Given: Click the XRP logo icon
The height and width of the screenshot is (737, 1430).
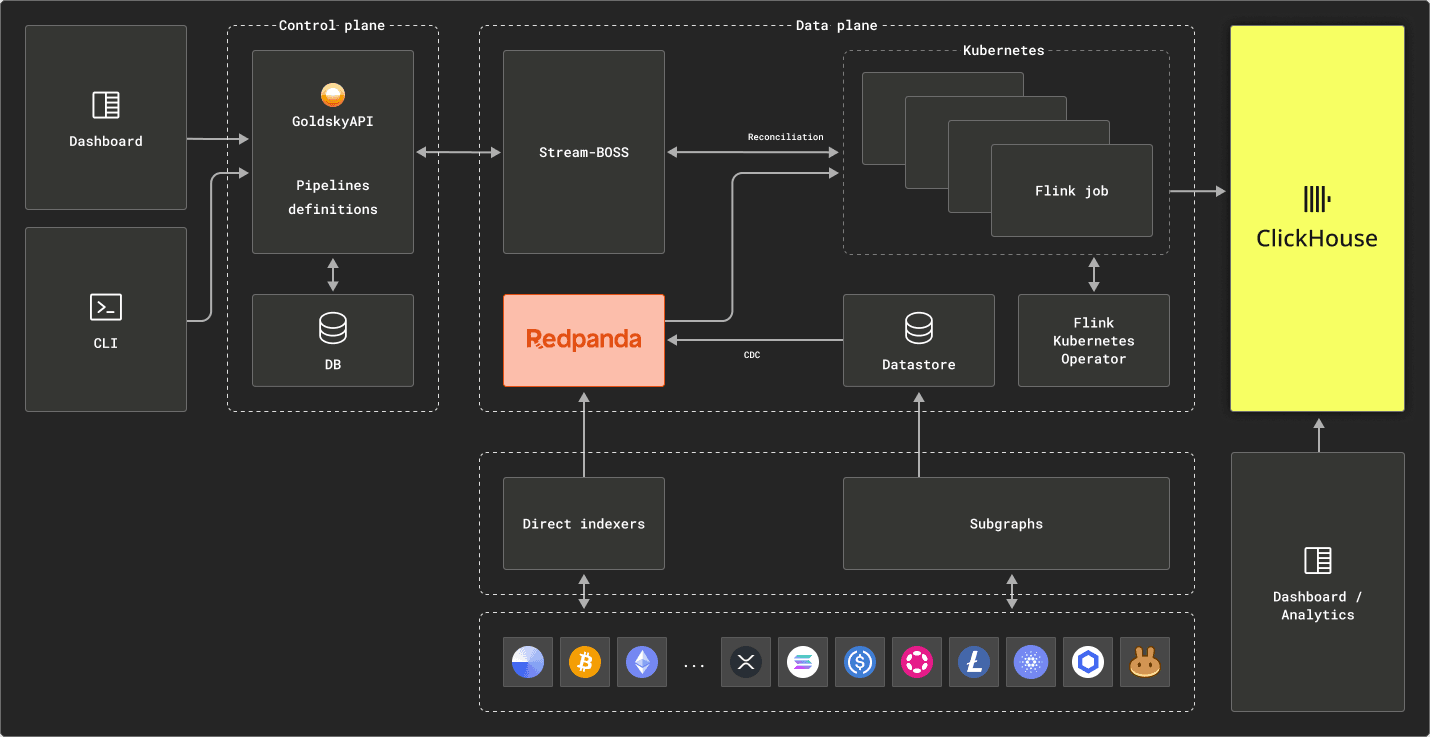Looking at the screenshot, I should click(x=745, y=662).
